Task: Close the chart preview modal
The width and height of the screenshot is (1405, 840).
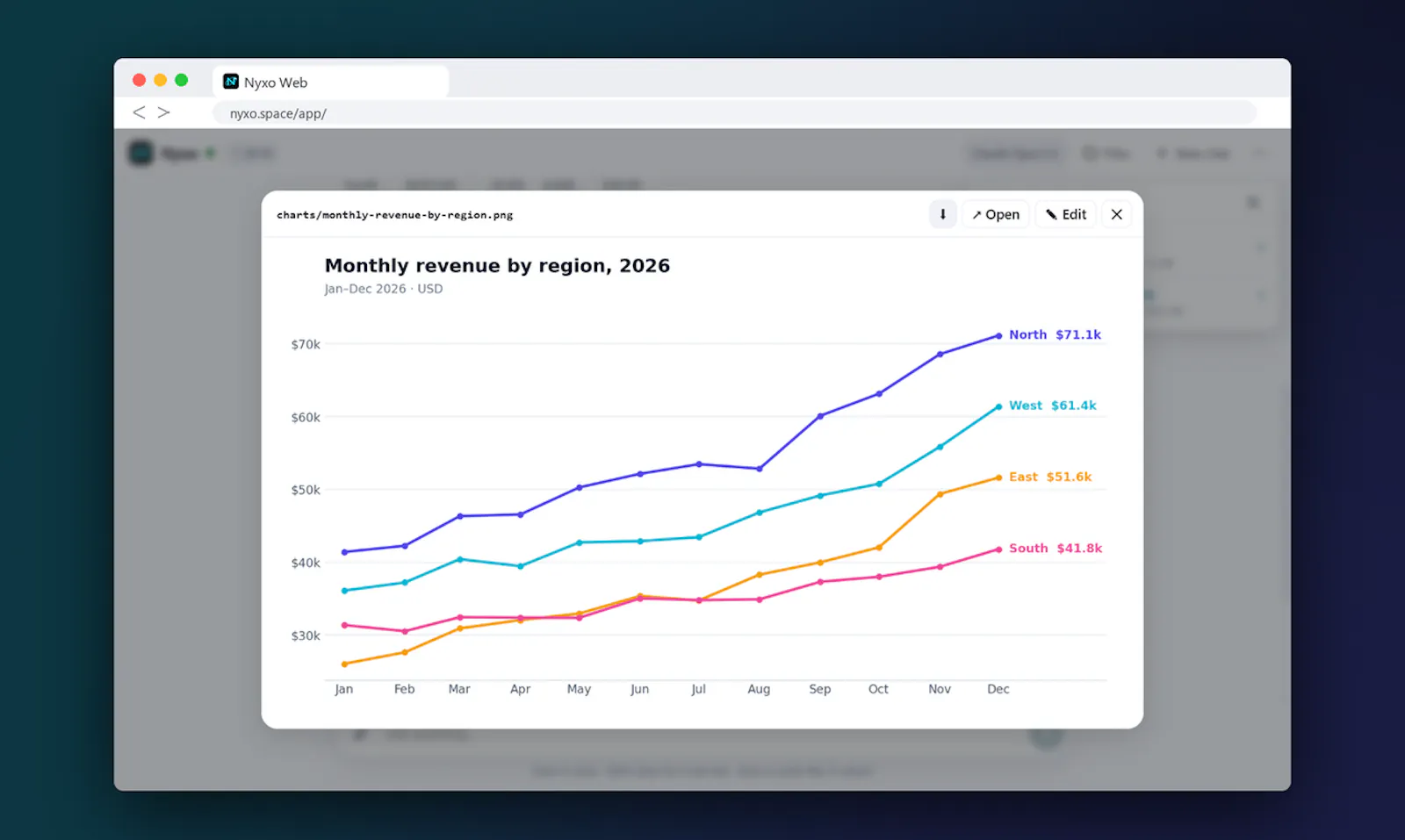Action: click(x=1117, y=214)
